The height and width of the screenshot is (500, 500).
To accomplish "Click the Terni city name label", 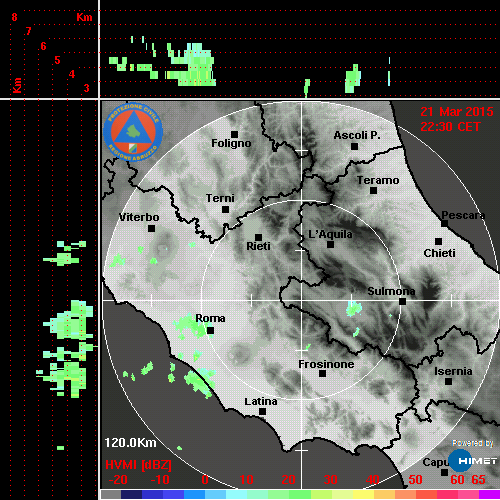I will click(220, 198).
